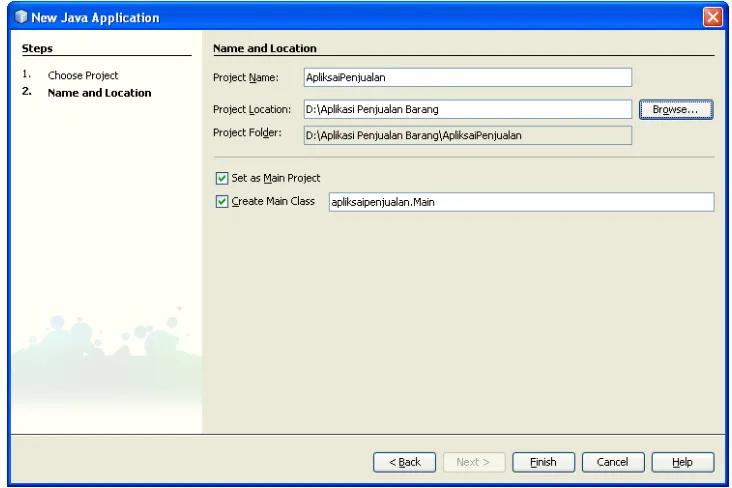Toggle the Set as Main Project checkbox

tap(222, 178)
